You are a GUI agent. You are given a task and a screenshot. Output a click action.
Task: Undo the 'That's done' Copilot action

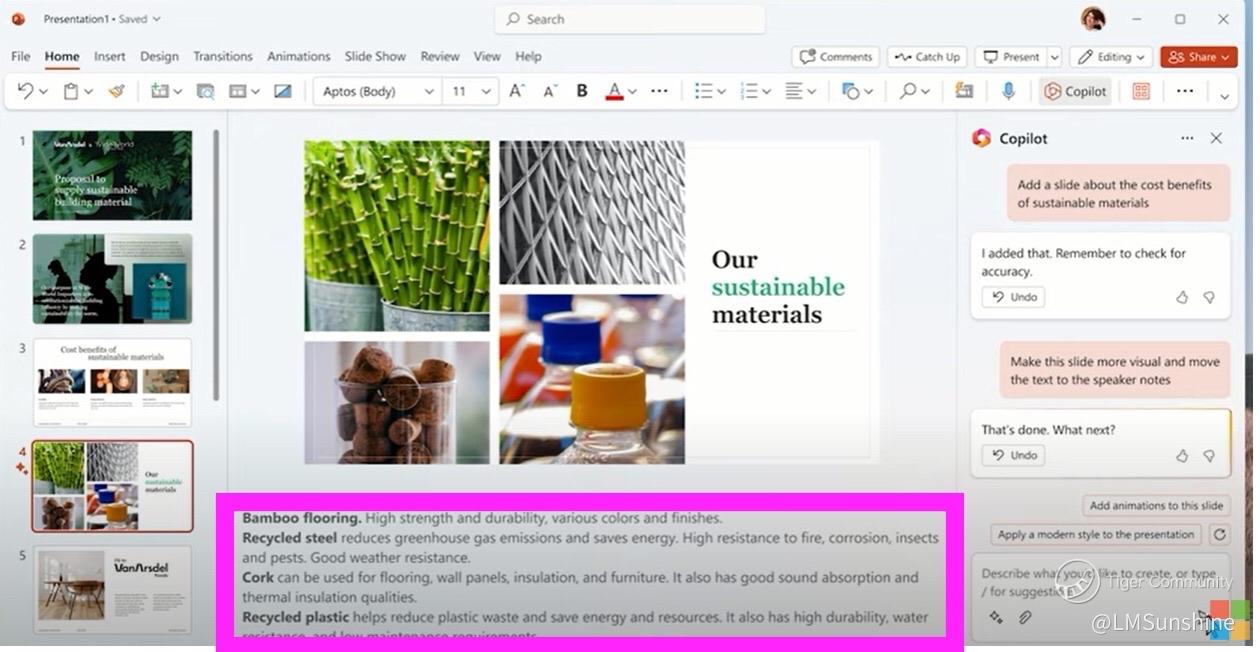pos(1014,455)
